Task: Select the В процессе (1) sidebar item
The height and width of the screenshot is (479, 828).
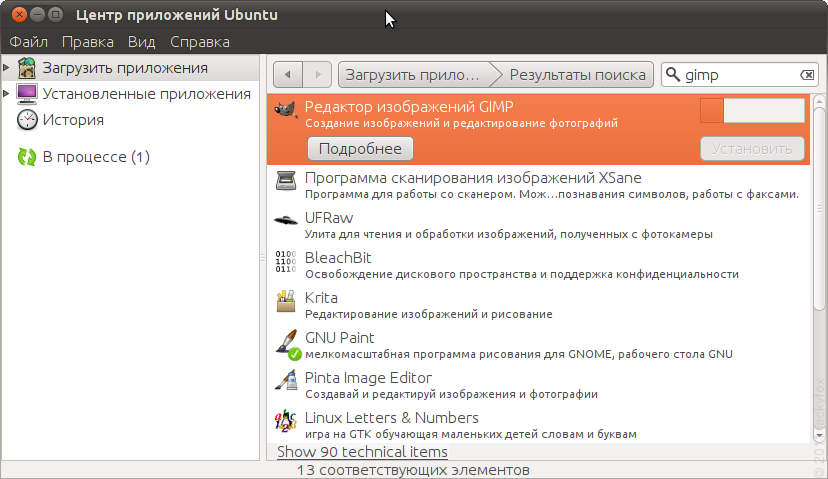Action: click(x=96, y=157)
